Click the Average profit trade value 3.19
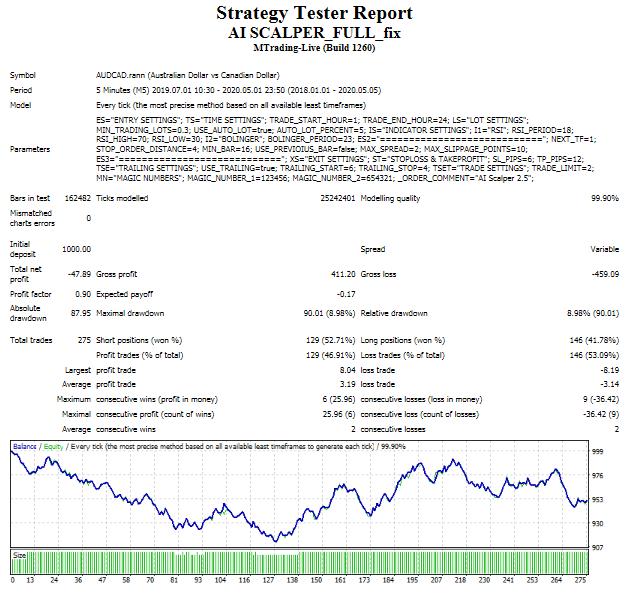This screenshot has width=623, height=589. point(347,384)
